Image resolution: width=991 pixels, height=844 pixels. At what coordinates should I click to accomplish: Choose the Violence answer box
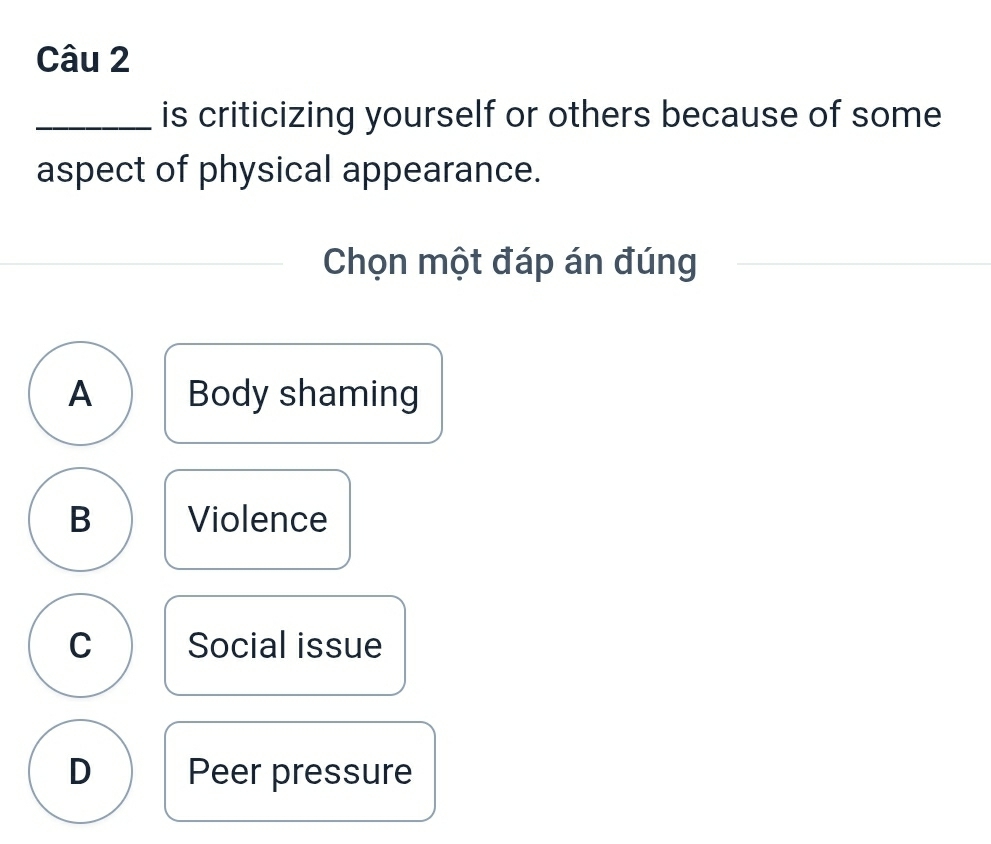(x=258, y=520)
